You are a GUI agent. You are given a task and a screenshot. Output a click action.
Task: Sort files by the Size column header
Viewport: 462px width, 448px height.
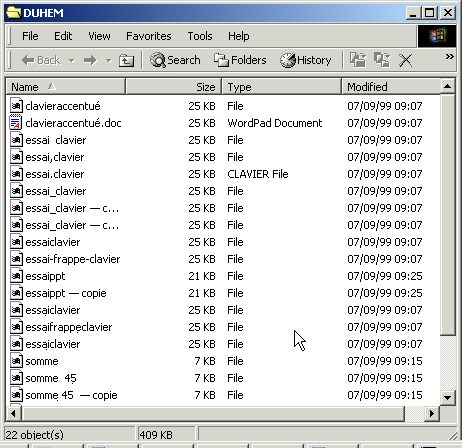tap(173, 87)
